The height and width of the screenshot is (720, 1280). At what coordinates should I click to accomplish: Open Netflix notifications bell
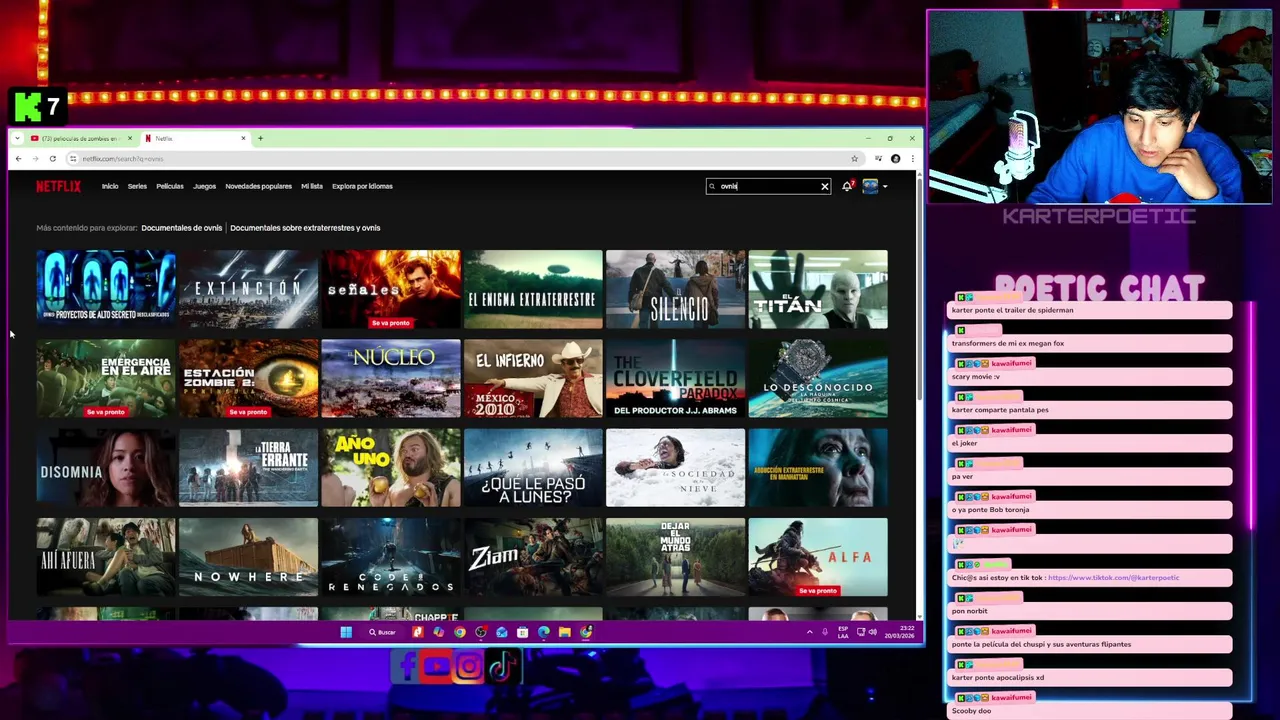point(847,186)
